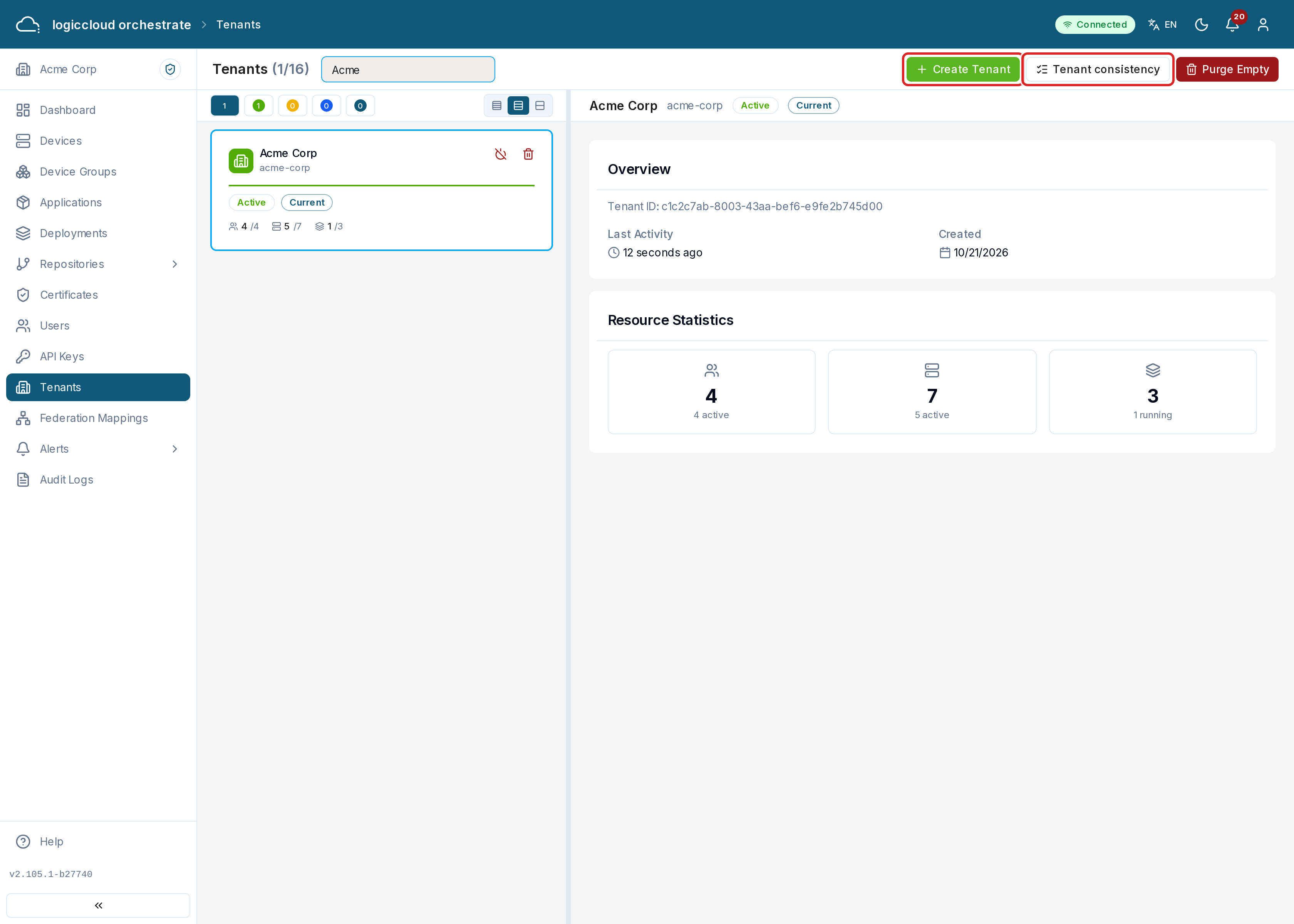Click the tenant search field containing Acme
Viewport: 1294px width, 924px height.
click(x=408, y=69)
